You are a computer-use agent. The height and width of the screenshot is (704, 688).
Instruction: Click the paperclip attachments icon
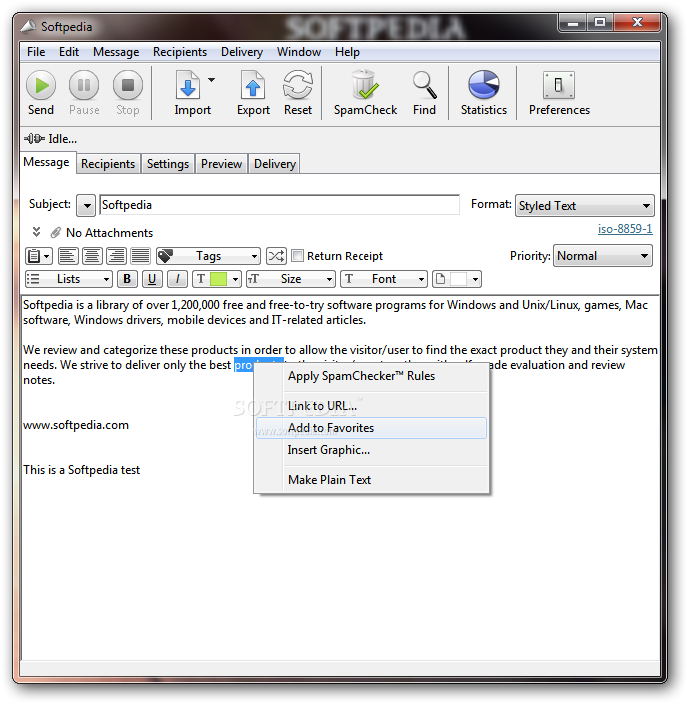(56, 233)
